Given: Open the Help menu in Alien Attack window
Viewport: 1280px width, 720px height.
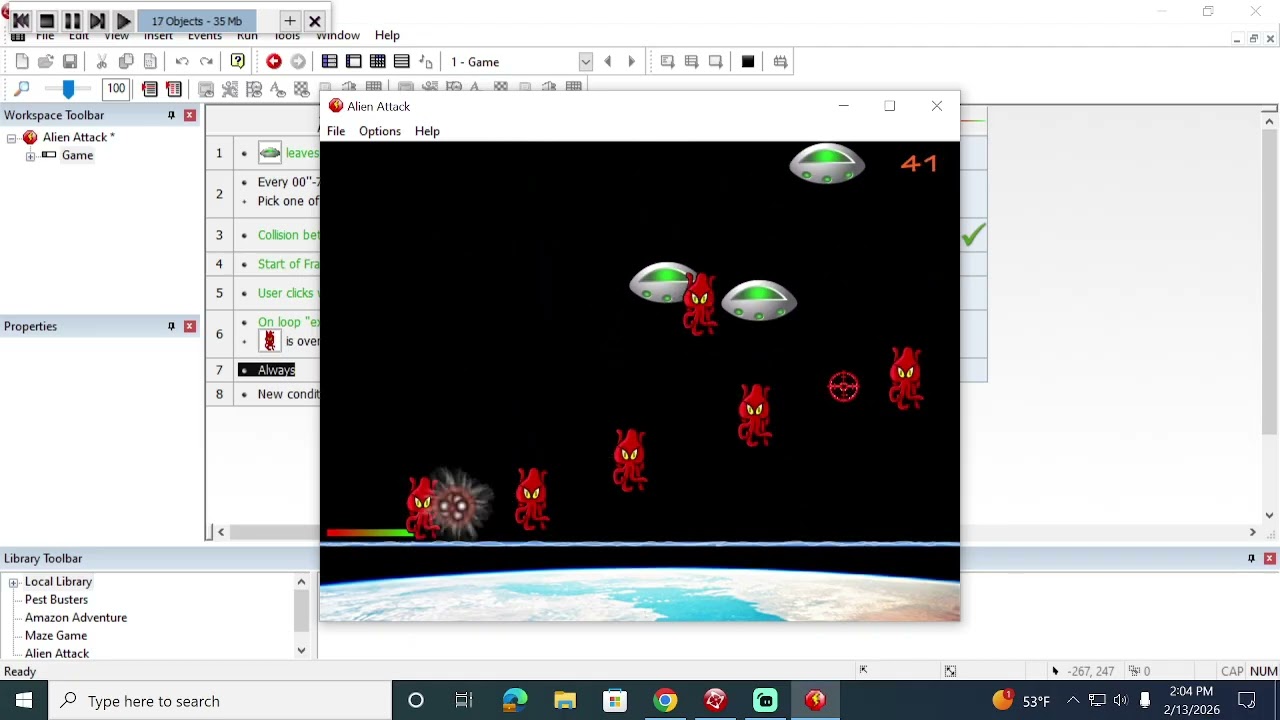Looking at the screenshot, I should [x=427, y=131].
